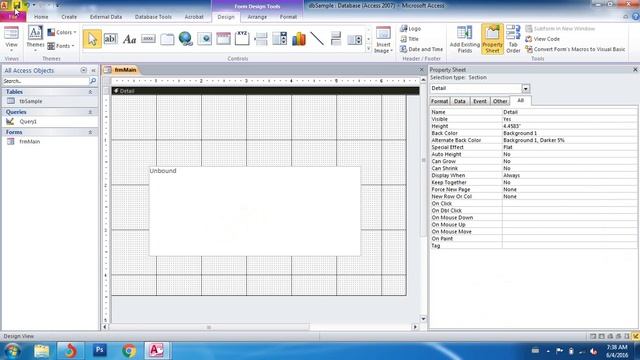Screen dimensions: 640x360
Task: Choose the Tab Control icon
Action: [x=167, y=39]
